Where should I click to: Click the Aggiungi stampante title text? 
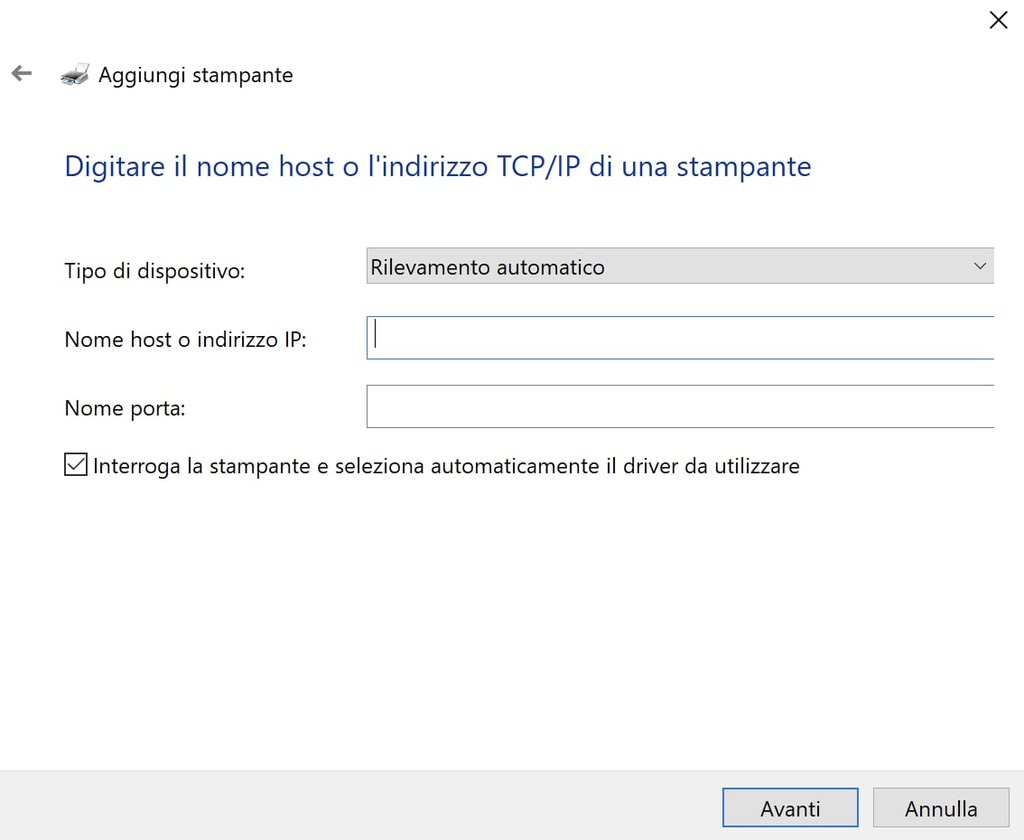(195, 75)
